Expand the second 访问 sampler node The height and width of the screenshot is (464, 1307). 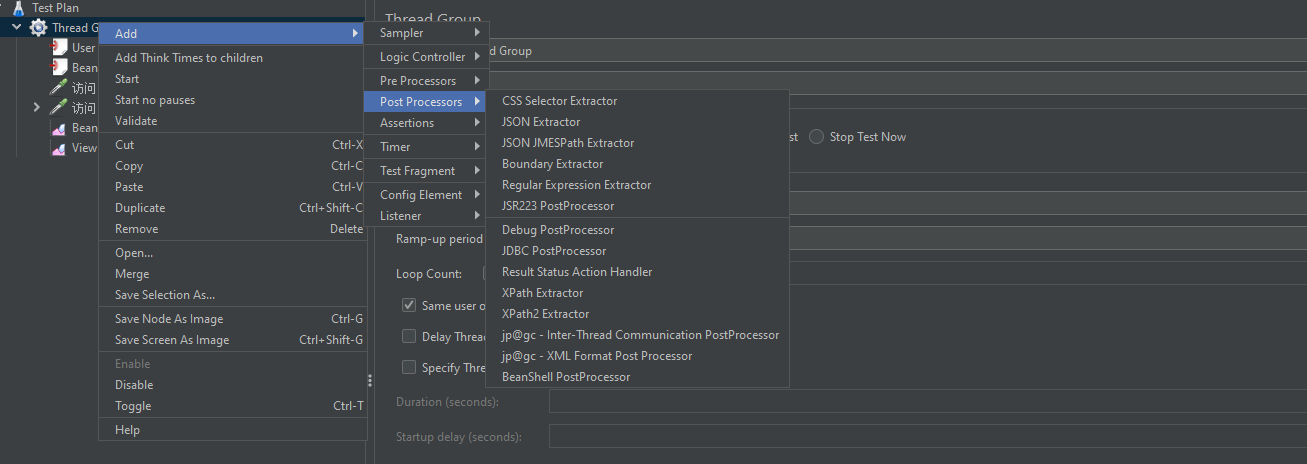[37, 108]
